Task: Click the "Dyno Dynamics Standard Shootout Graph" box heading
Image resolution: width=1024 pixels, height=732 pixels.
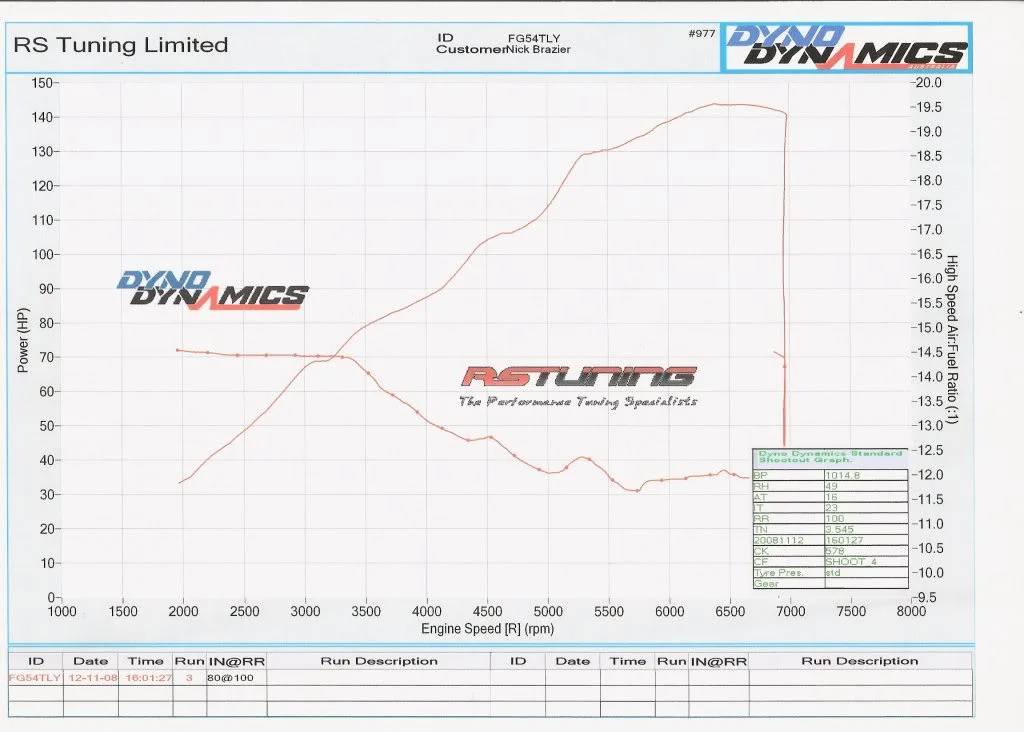Action: [830, 456]
